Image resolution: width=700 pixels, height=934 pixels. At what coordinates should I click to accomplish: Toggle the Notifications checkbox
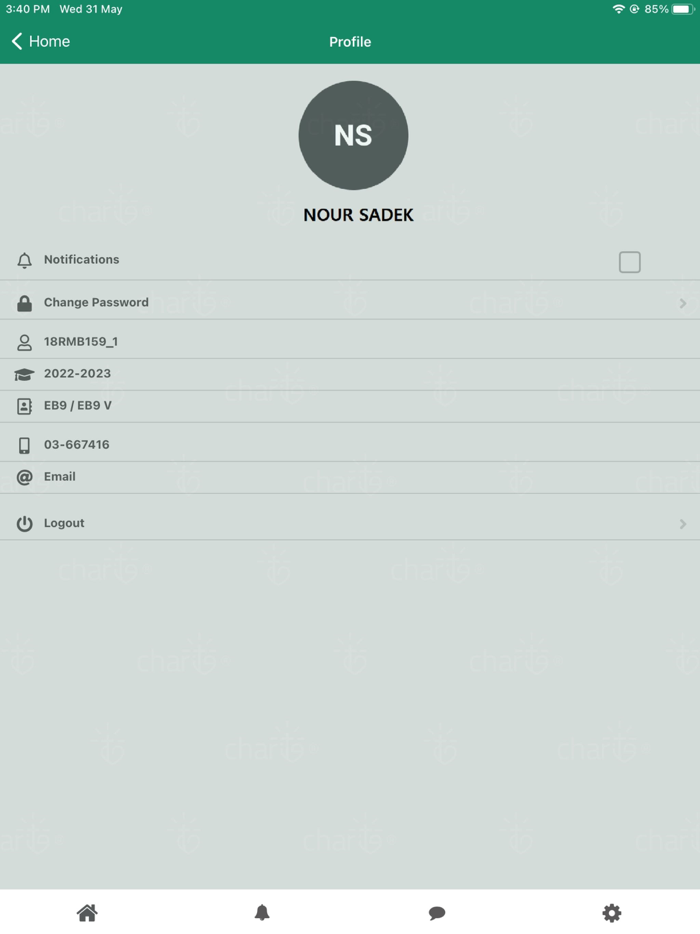[x=630, y=262]
